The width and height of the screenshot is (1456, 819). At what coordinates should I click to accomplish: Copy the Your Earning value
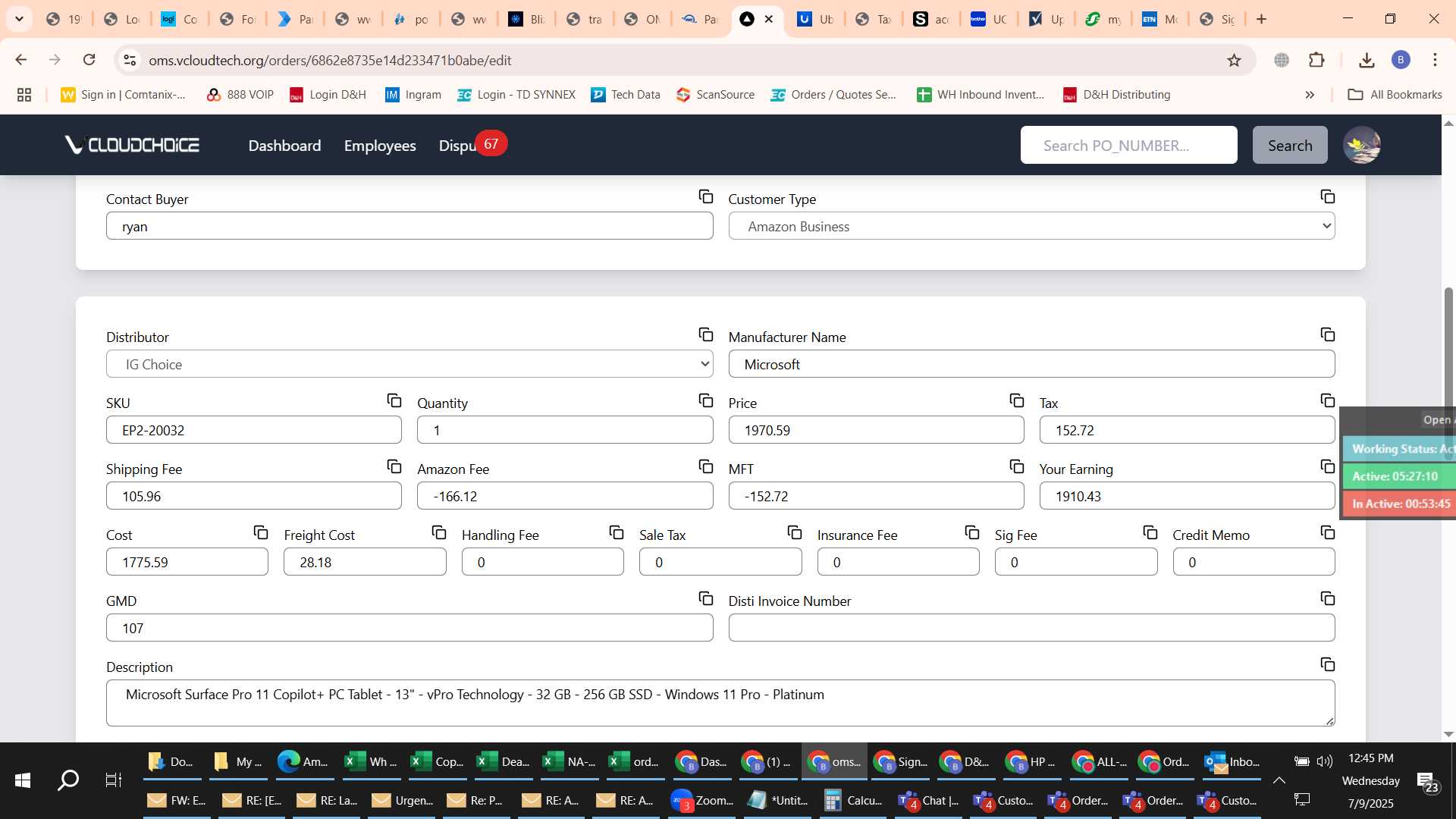pyautogui.click(x=1327, y=467)
